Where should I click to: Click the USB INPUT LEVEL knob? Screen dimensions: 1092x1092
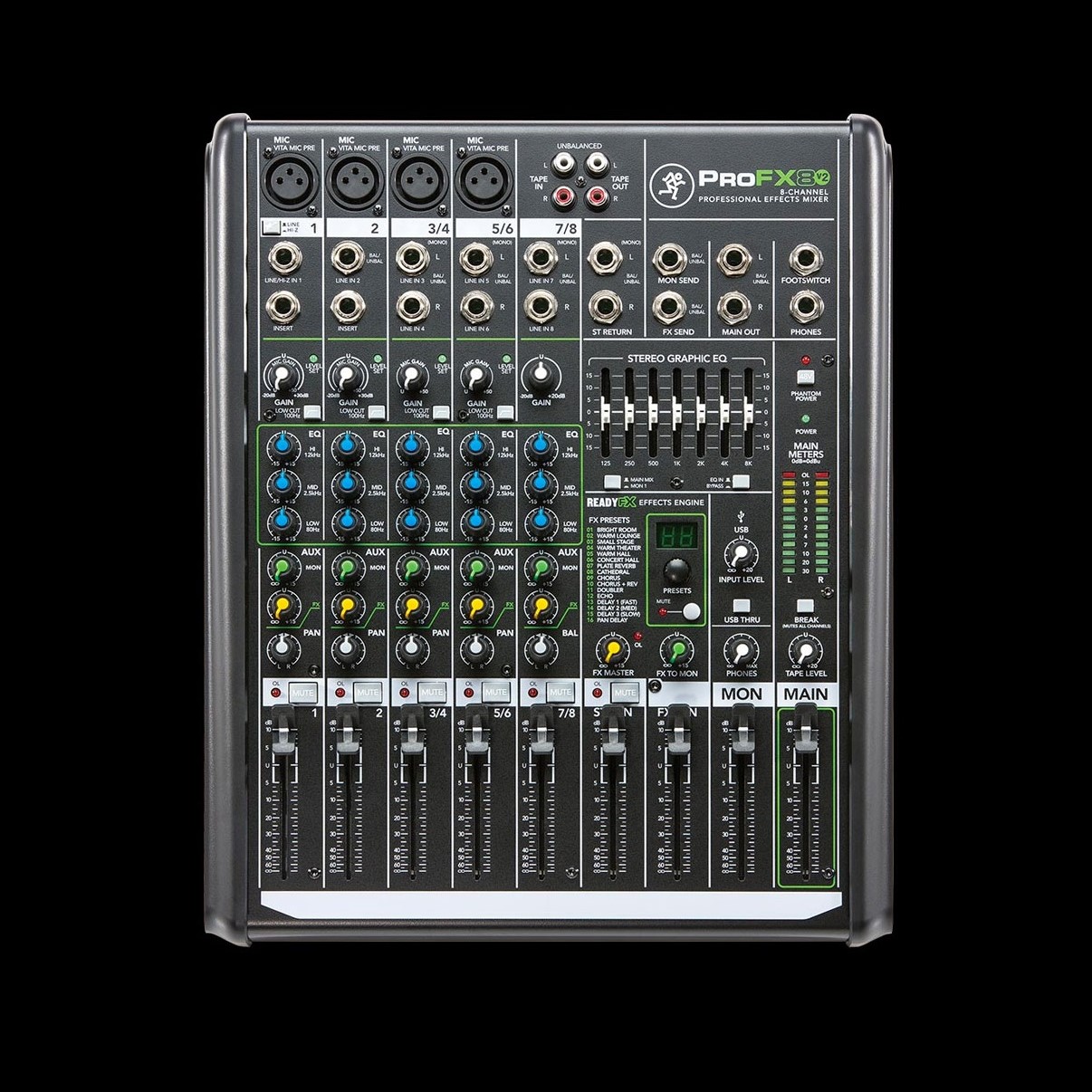(x=742, y=551)
